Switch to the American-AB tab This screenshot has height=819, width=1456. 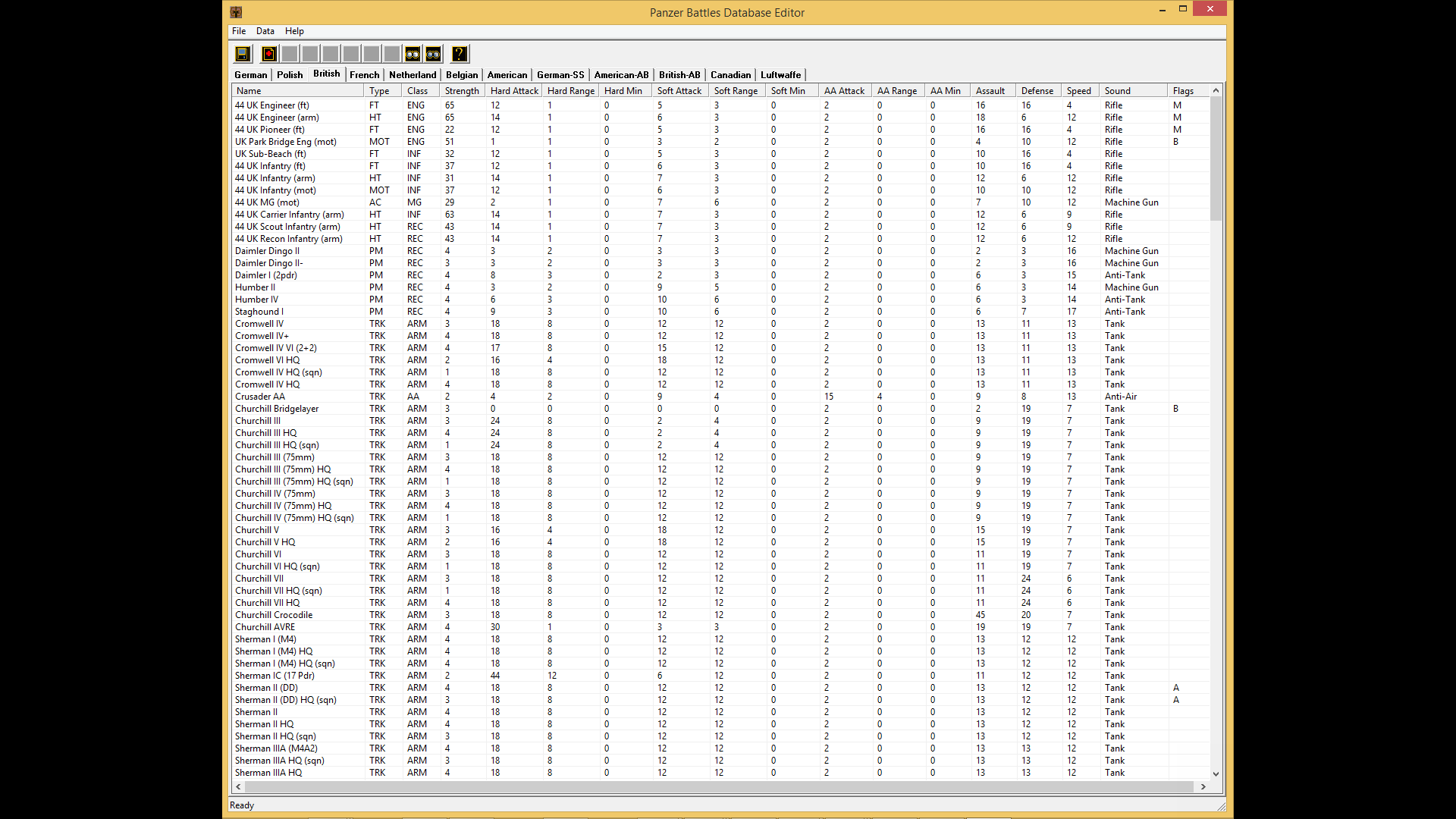621,75
